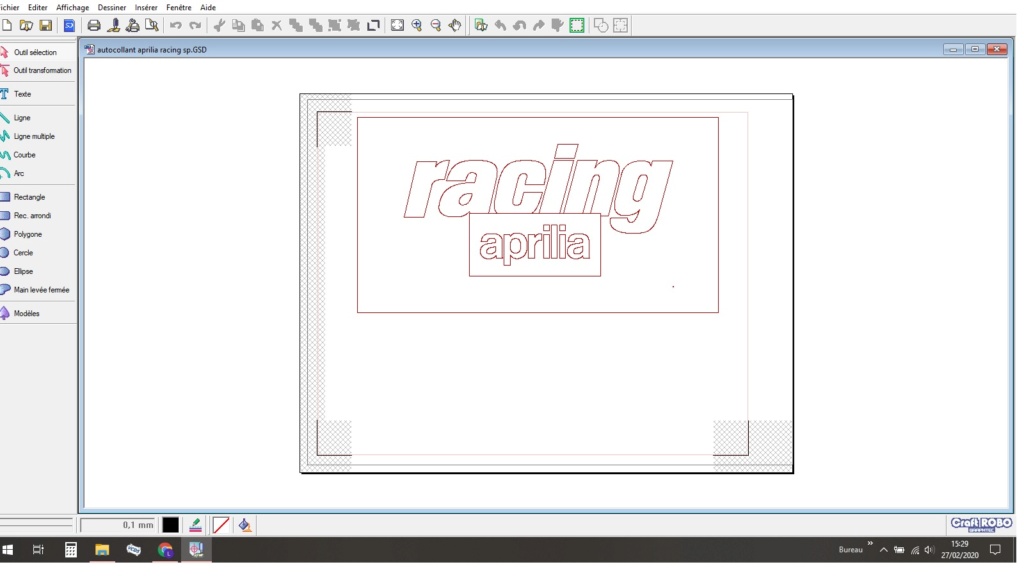Click the no-fill red slash swatch
This screenshot has height=576, width=1024.
click(221, 525)
